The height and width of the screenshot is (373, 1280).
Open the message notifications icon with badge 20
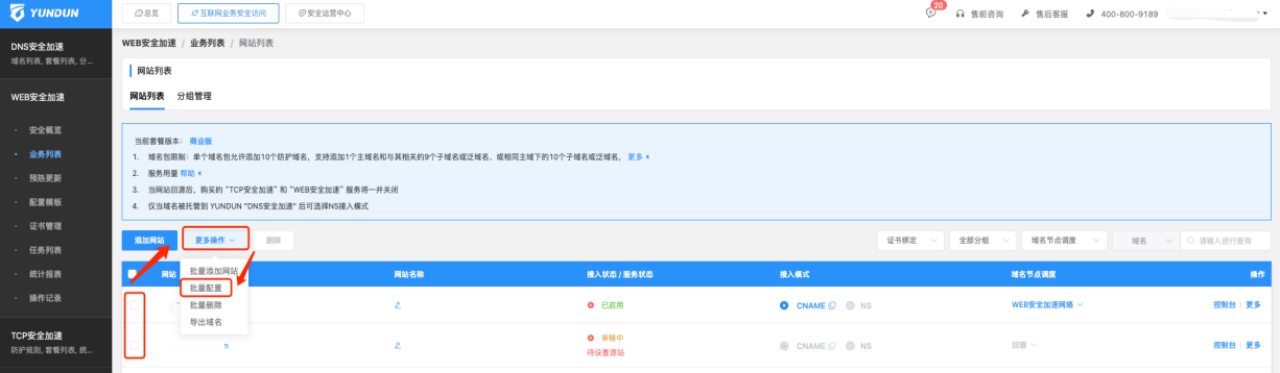click(x=931, y=14)
